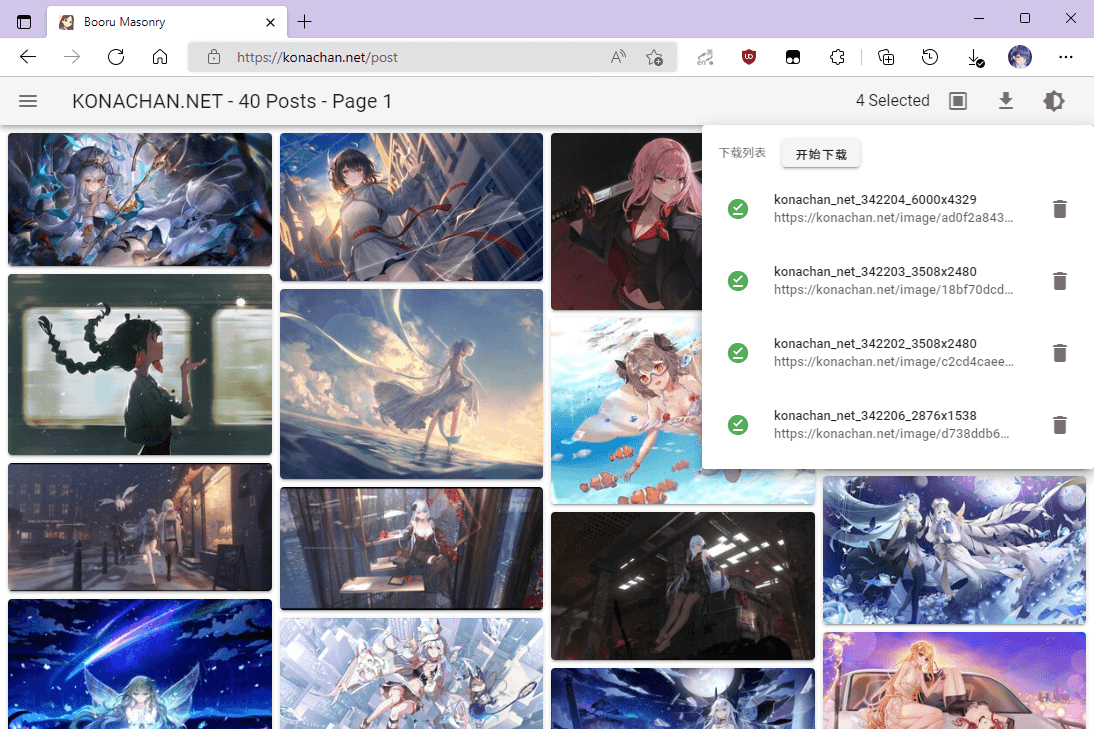This screenshot has height=729, width=1094.
Task: Open the snowy night street thumbnail
Action: tap(140, 527)
